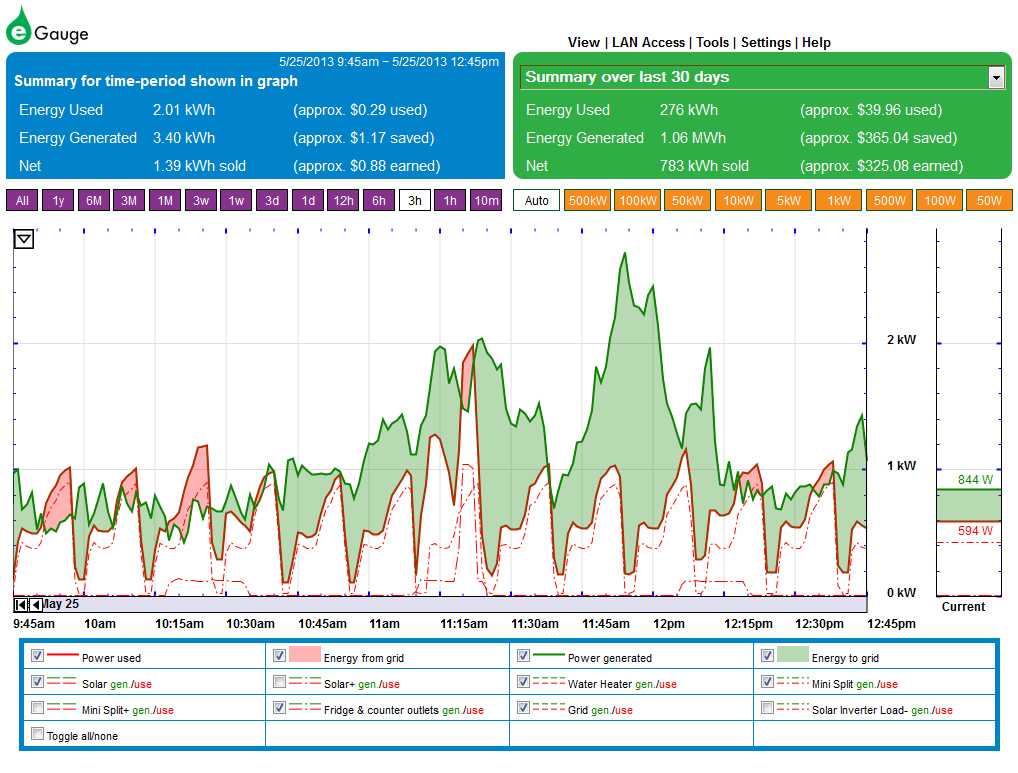
Task: Expand the Summary over last 30 days dropdown
Action: pyautogui.click(x=995, y=78)
